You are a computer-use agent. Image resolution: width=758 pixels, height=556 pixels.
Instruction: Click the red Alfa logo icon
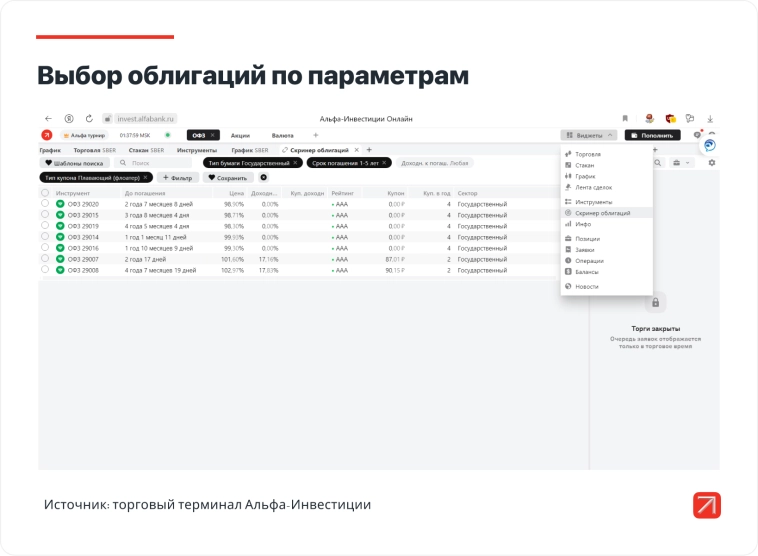point(47,135)
